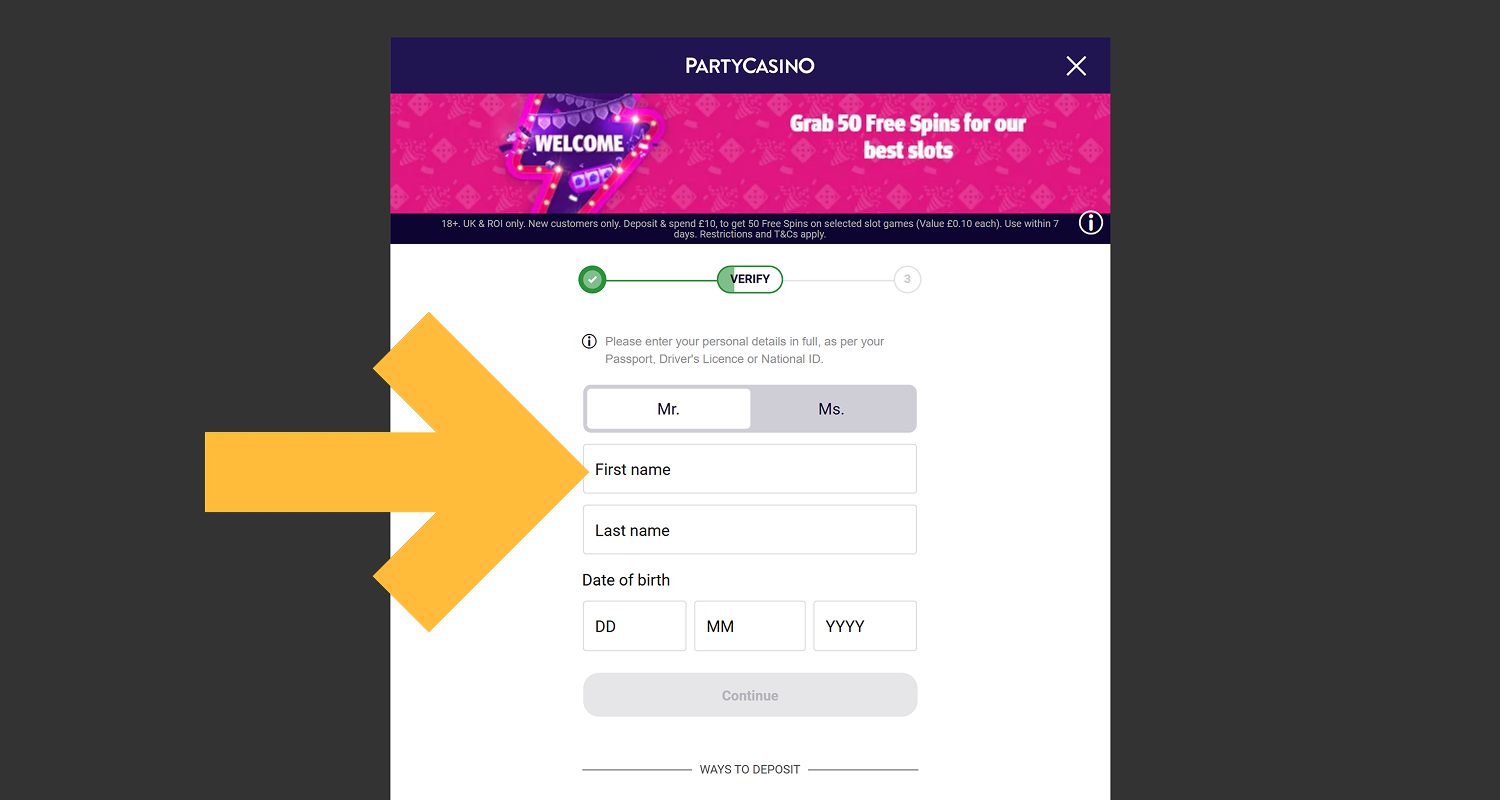Select the Mr. title option
The height and width of the screenshot is (800, 1500).
668,409
